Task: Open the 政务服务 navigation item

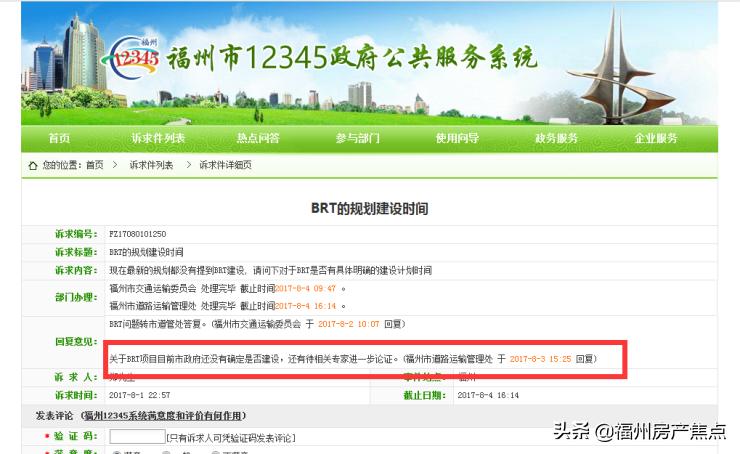Action: click(x=556, y=138)
